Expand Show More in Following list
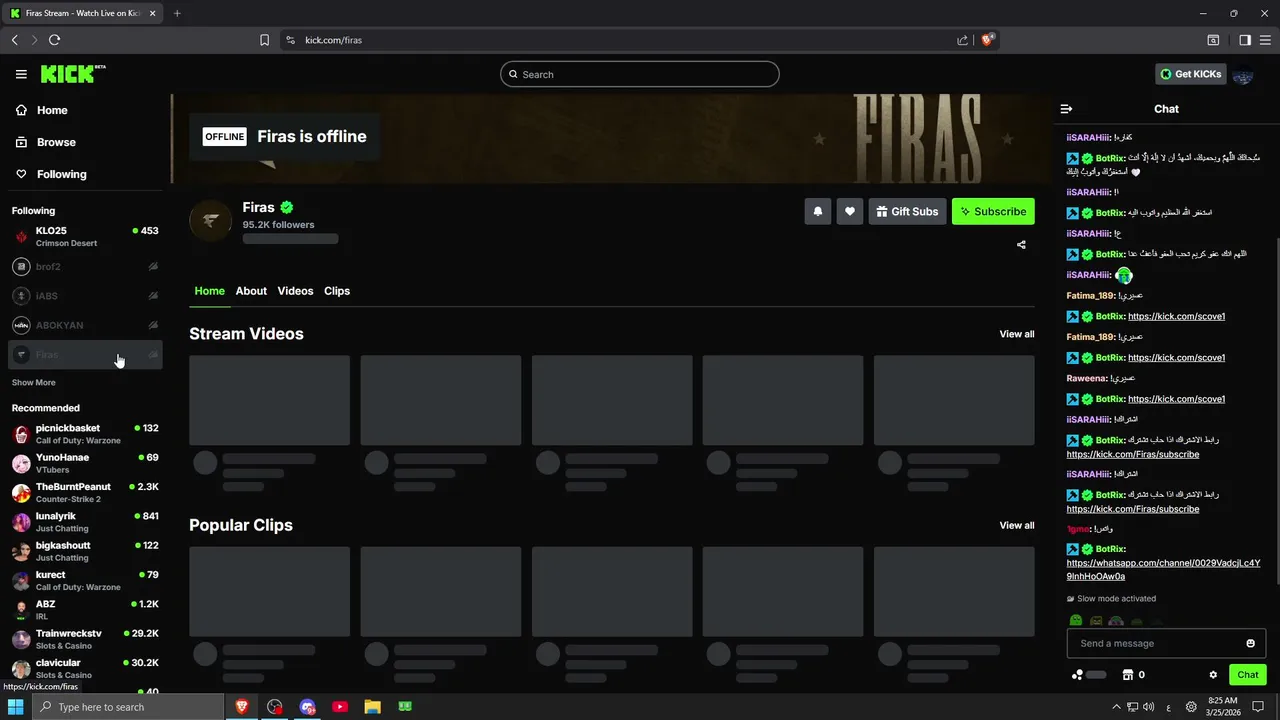The image size is (1280, 720). [x=33, y=383]
